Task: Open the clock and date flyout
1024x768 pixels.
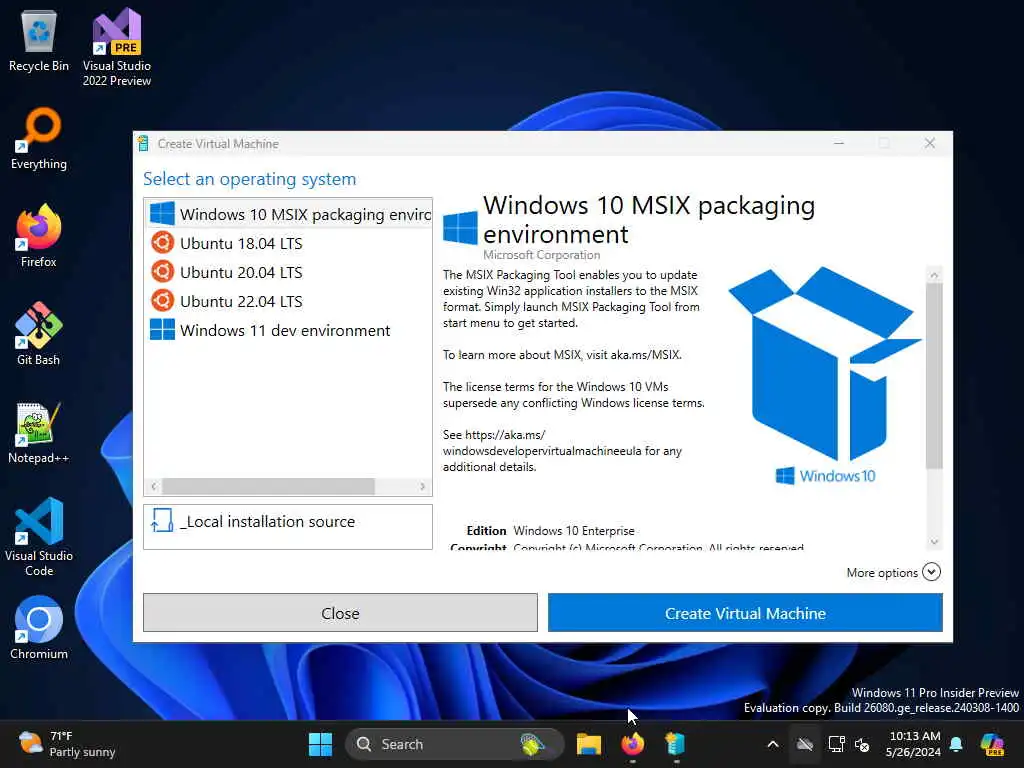Action: (913, 744)
